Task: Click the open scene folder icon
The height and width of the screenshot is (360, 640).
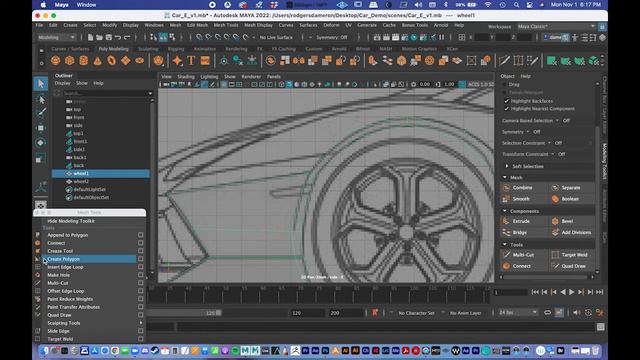Action: click(100, 37)
